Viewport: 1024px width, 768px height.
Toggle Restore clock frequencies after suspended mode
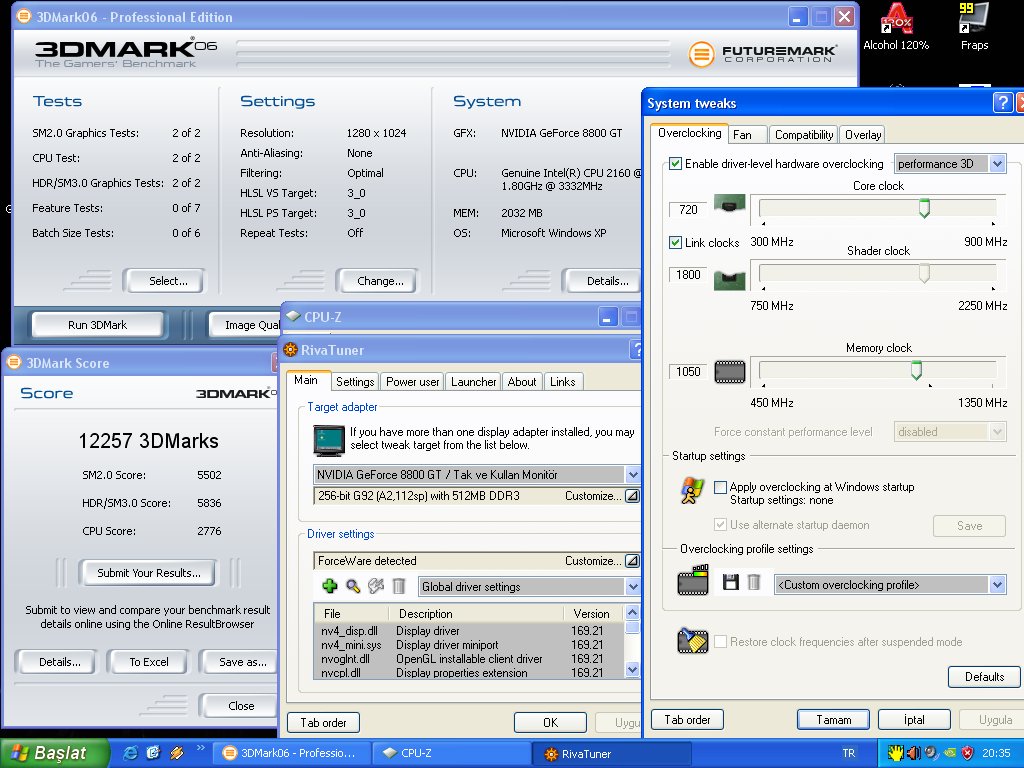click(720, 641)
